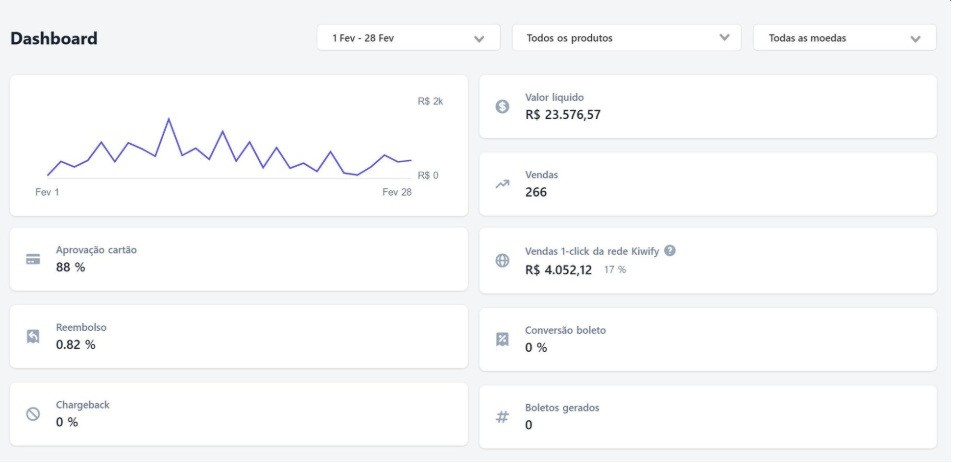Click the R$ 0 axis label on chart
Viewport: 956px width, 463px height.
[428, 176]
